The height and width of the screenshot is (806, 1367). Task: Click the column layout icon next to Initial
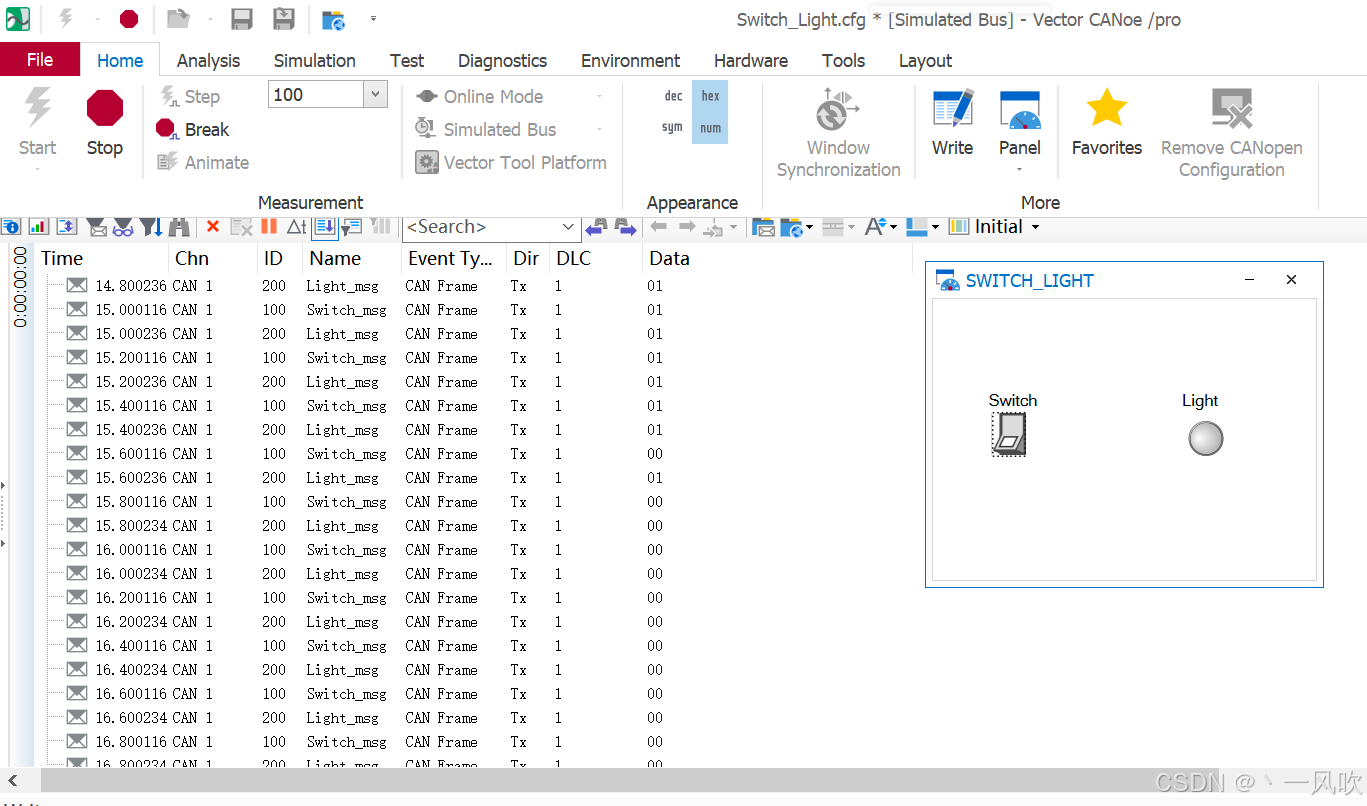[x=958, y=227]
